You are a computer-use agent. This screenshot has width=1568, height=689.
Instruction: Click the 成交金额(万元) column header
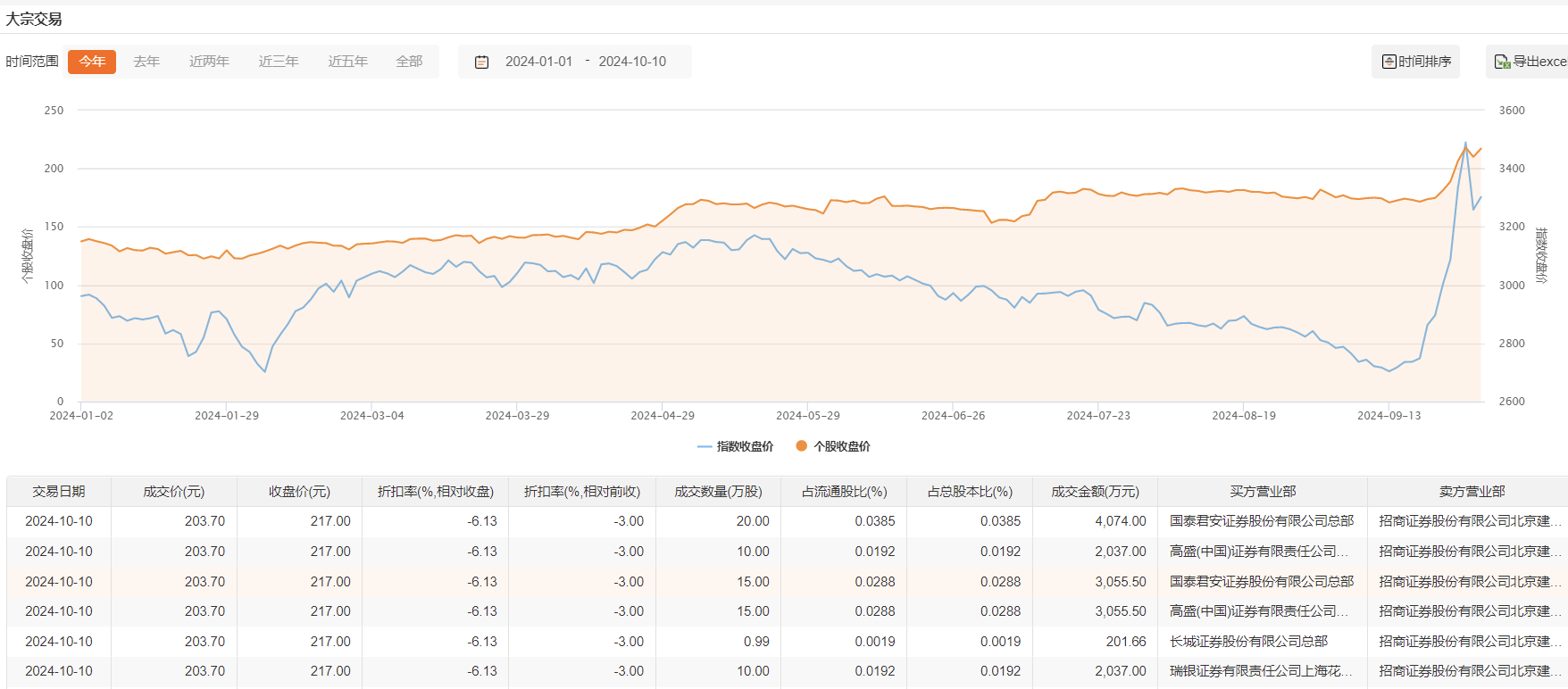click(x=1095, y=492)
